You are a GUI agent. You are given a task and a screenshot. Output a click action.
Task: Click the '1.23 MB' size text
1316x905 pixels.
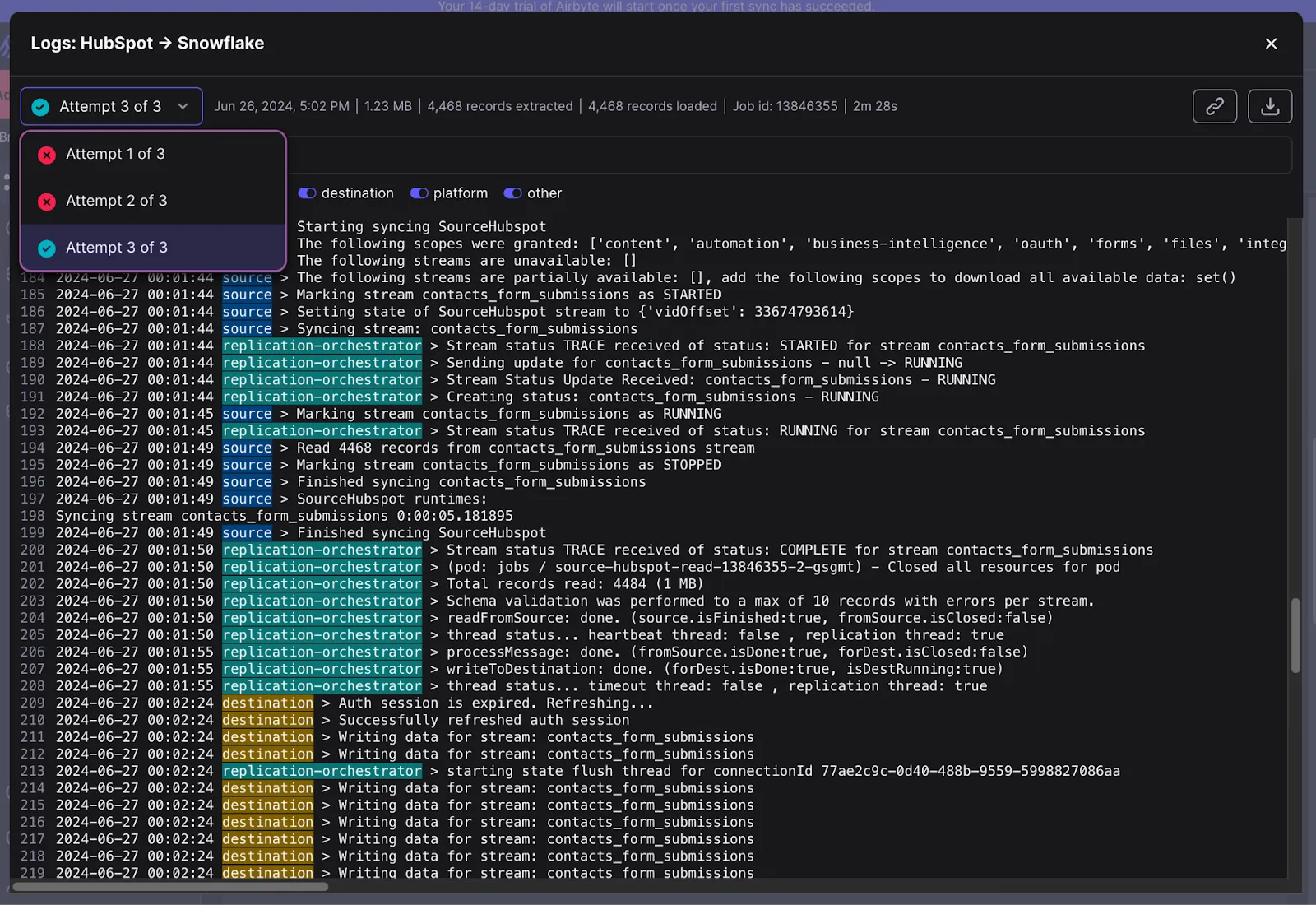[388, 106]
